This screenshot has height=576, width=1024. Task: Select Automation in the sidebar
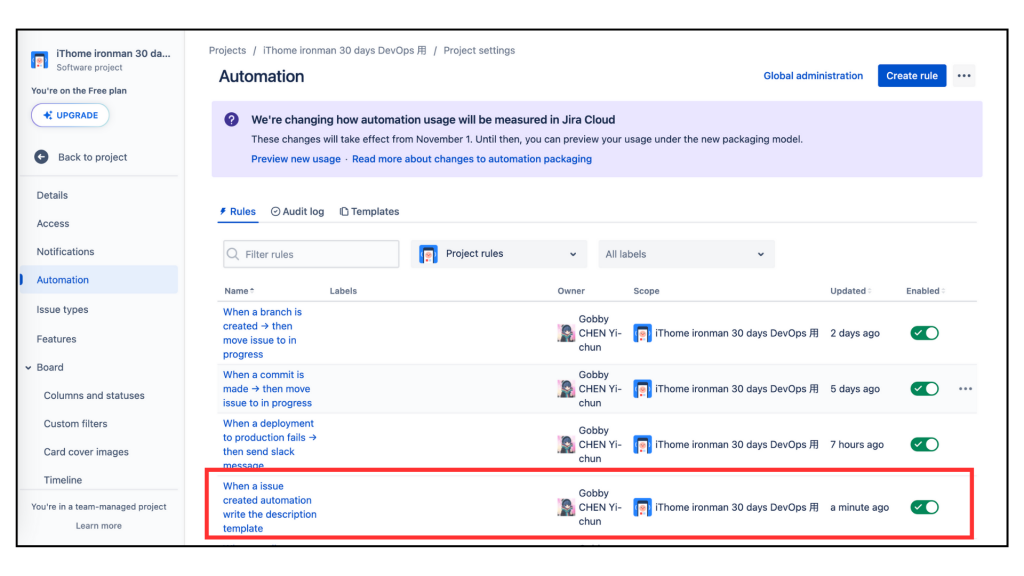pyautogui.click(x=99, y=280)
